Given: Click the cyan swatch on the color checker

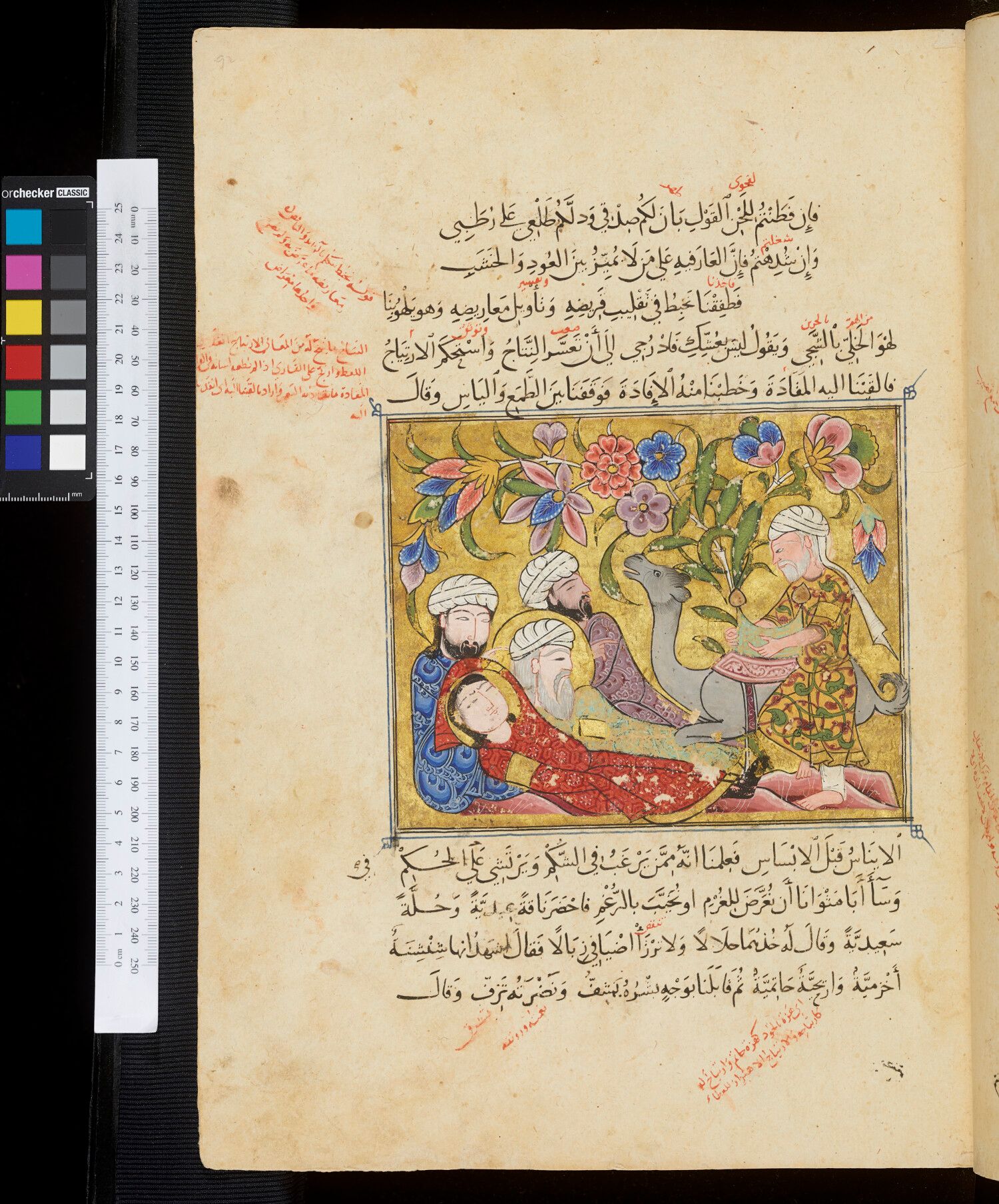Looking at the screenshot, I should click(24, 227).
